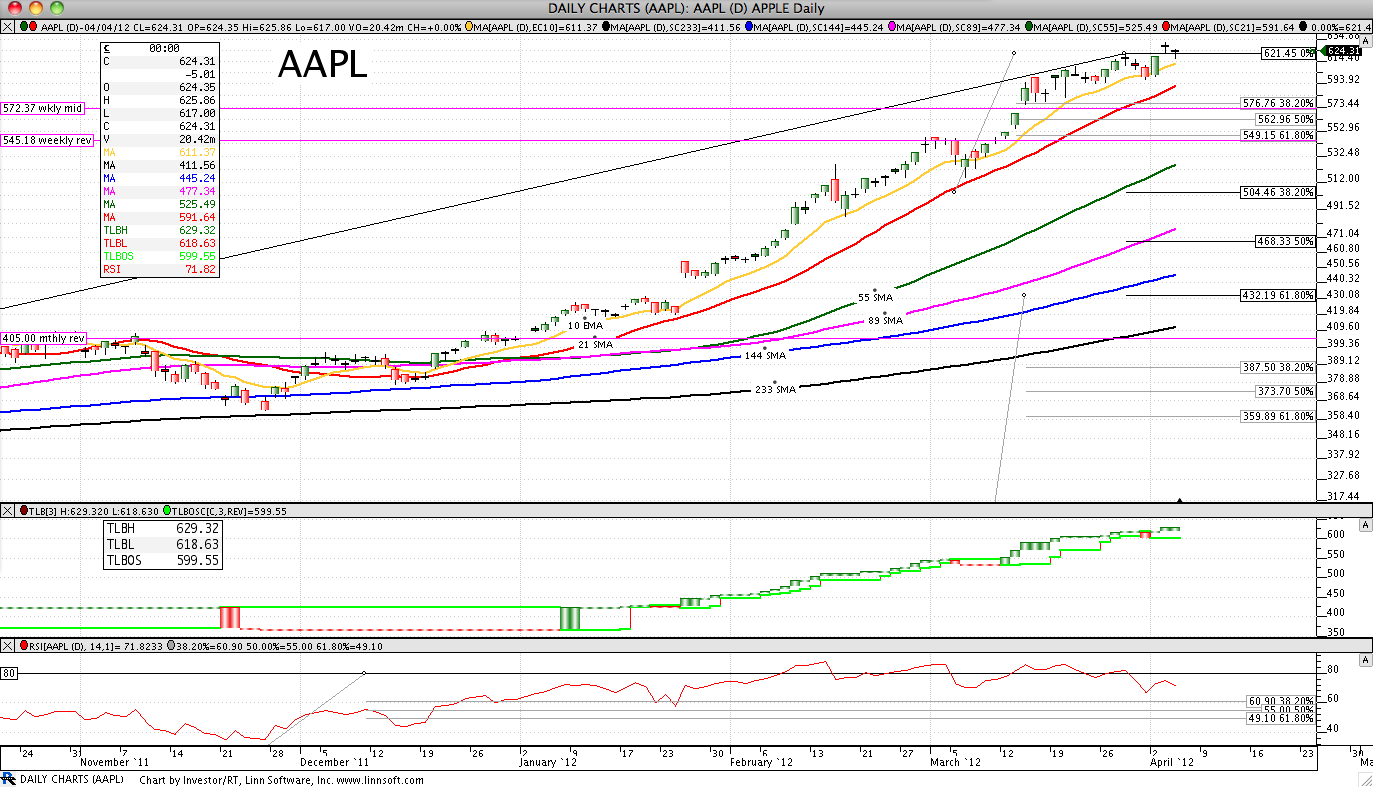Select the '405.00 mthly rev' line label
1373x787 pixels.
(44, 338)
